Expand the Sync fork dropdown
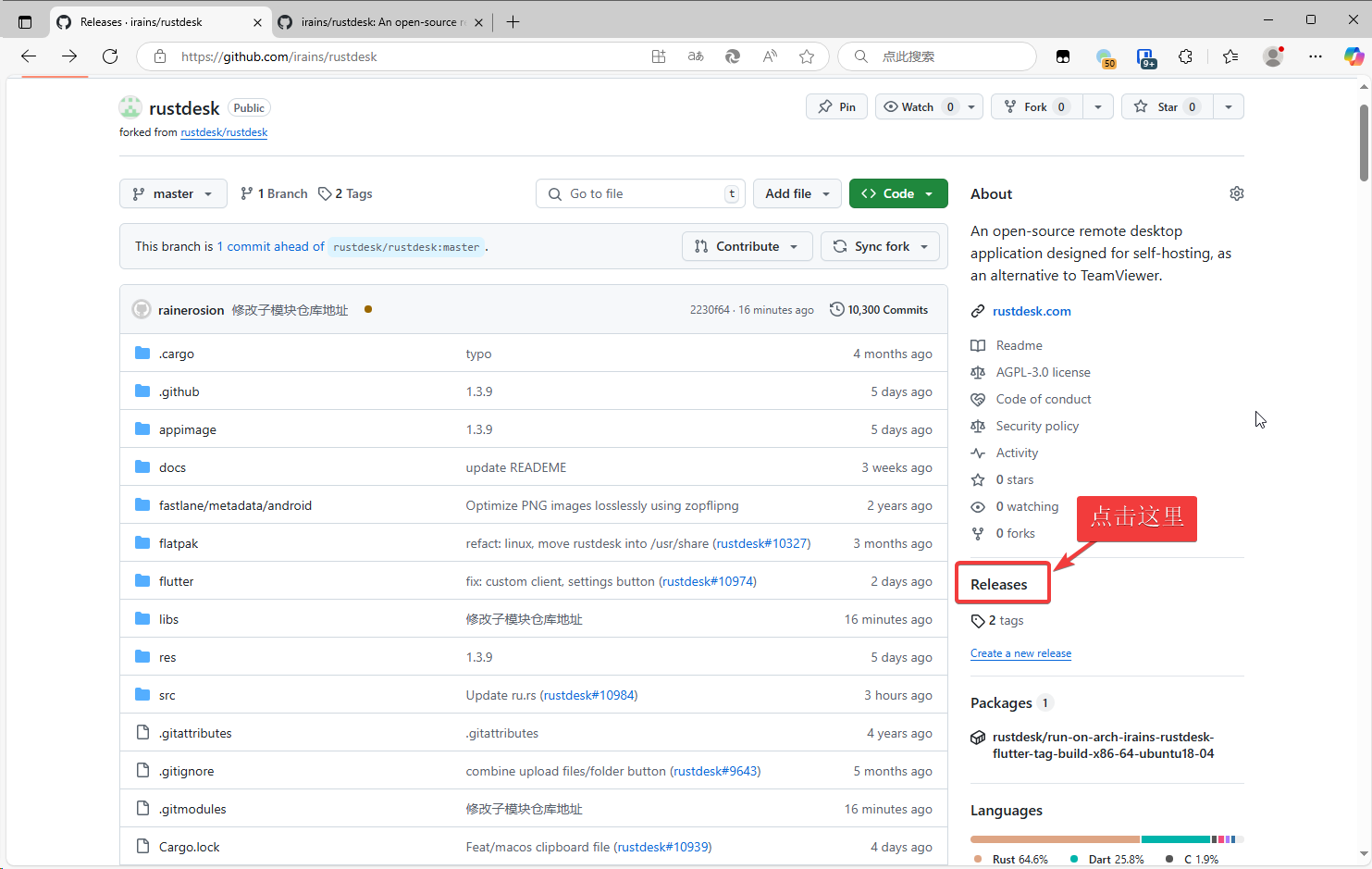Image resolution: width=1372 pixels, height=869 pixels. (x=880, y=246)
